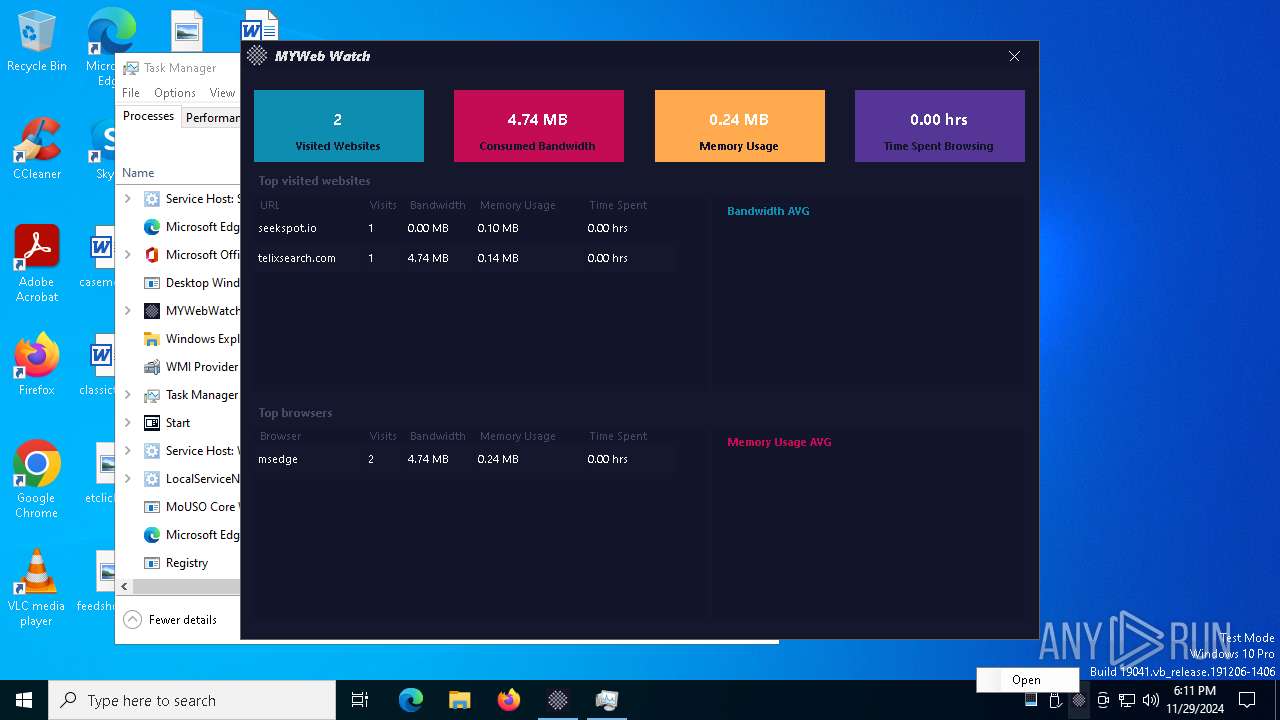This screenshot has width=1280, height=720.
Task: Expand the LocalServiceN process row
Action: tap(128, 479)
